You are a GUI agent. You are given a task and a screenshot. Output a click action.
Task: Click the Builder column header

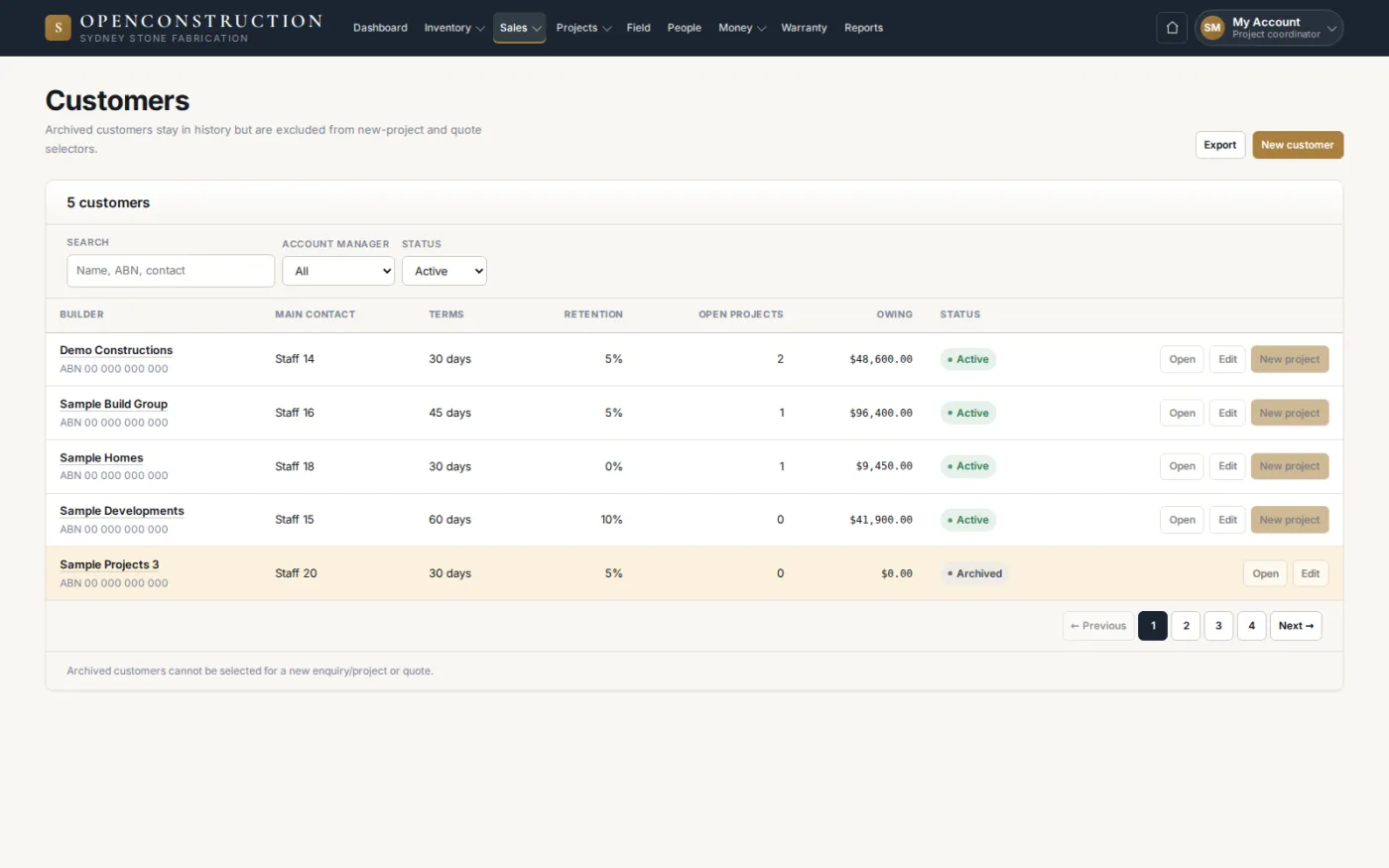coord(81,314)
